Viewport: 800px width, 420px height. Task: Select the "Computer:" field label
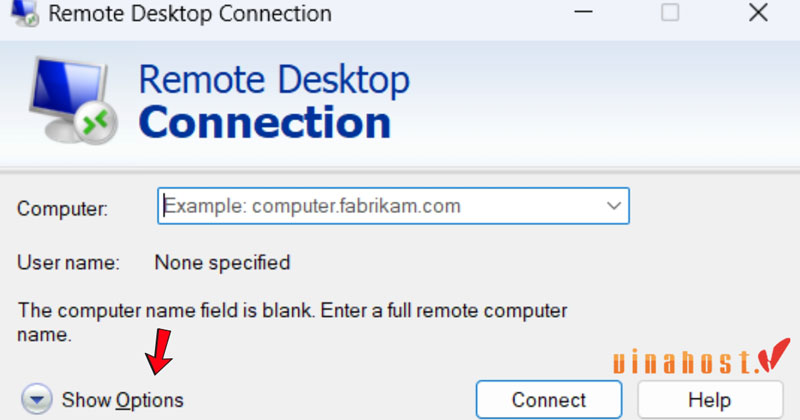point(62,209)
